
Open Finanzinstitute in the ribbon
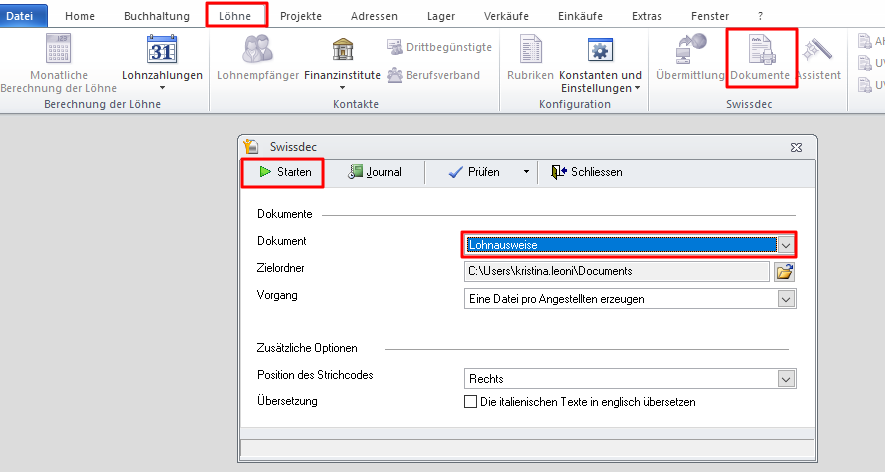coord(343,51)
